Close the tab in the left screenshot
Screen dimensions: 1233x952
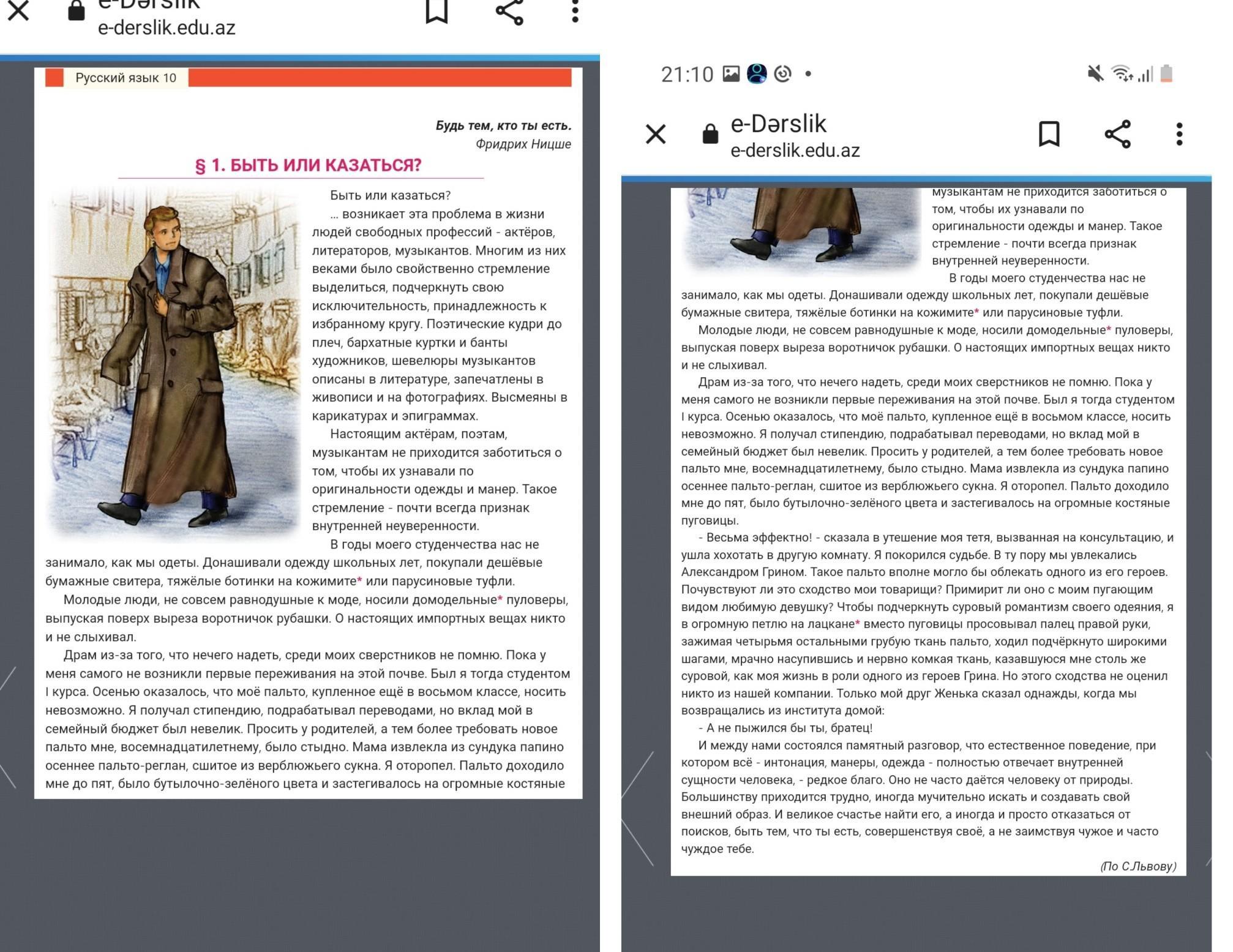click(x=18, y=10)
